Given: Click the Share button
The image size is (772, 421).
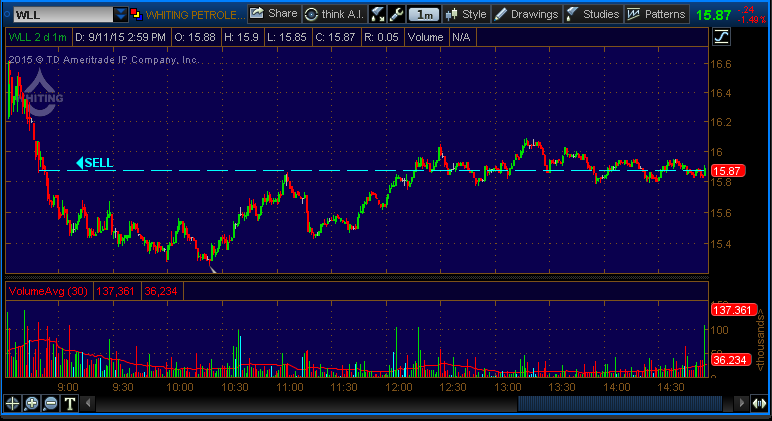Looking at the screenshot, I should tap(273, 14).
